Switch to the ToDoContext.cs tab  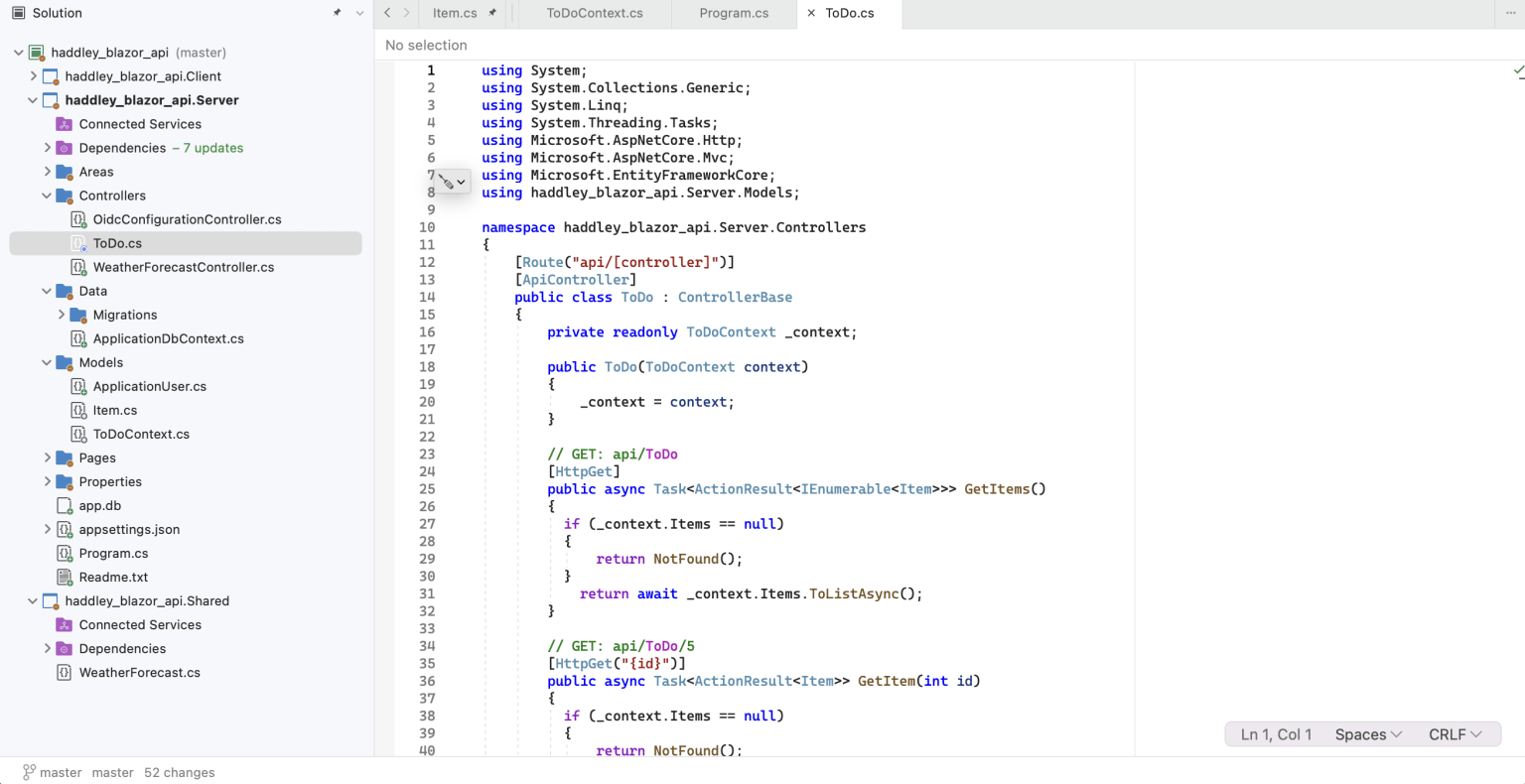[x=594, y=13]
